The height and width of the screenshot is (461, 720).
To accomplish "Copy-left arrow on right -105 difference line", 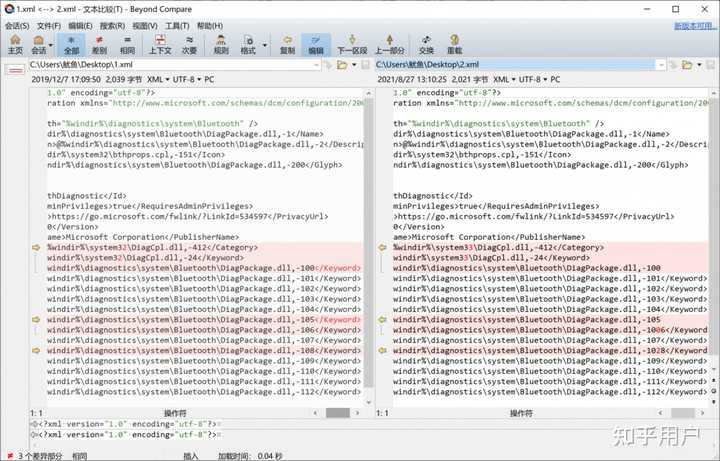I will [x=382, y=320].
